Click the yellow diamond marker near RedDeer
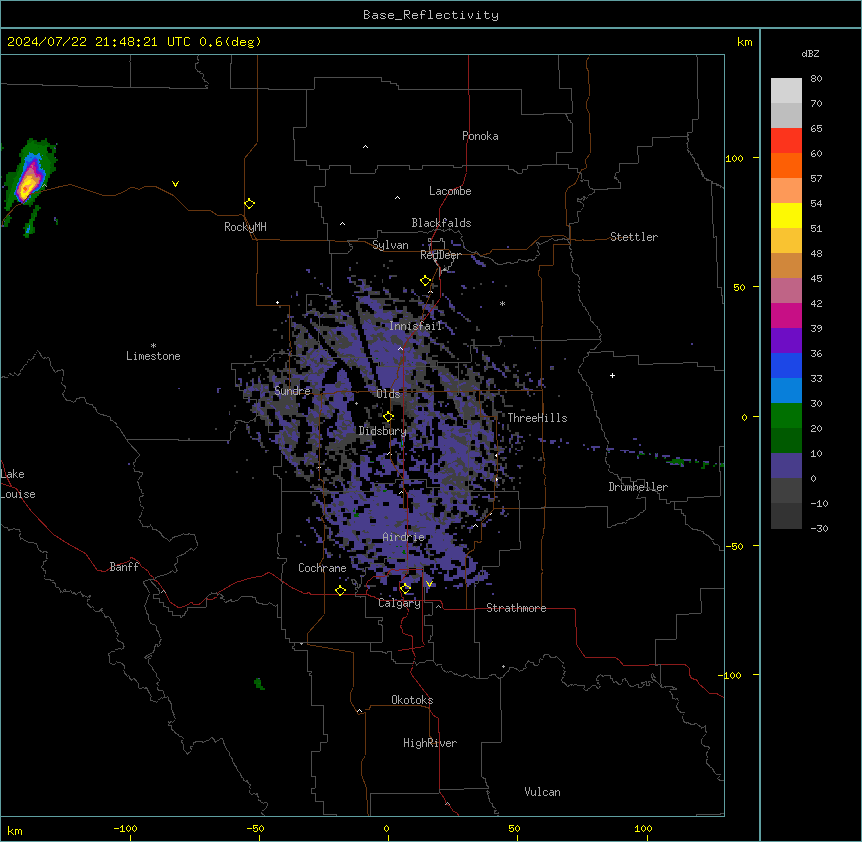Viewport: 862px width, 842px height. tap(425, 281)
